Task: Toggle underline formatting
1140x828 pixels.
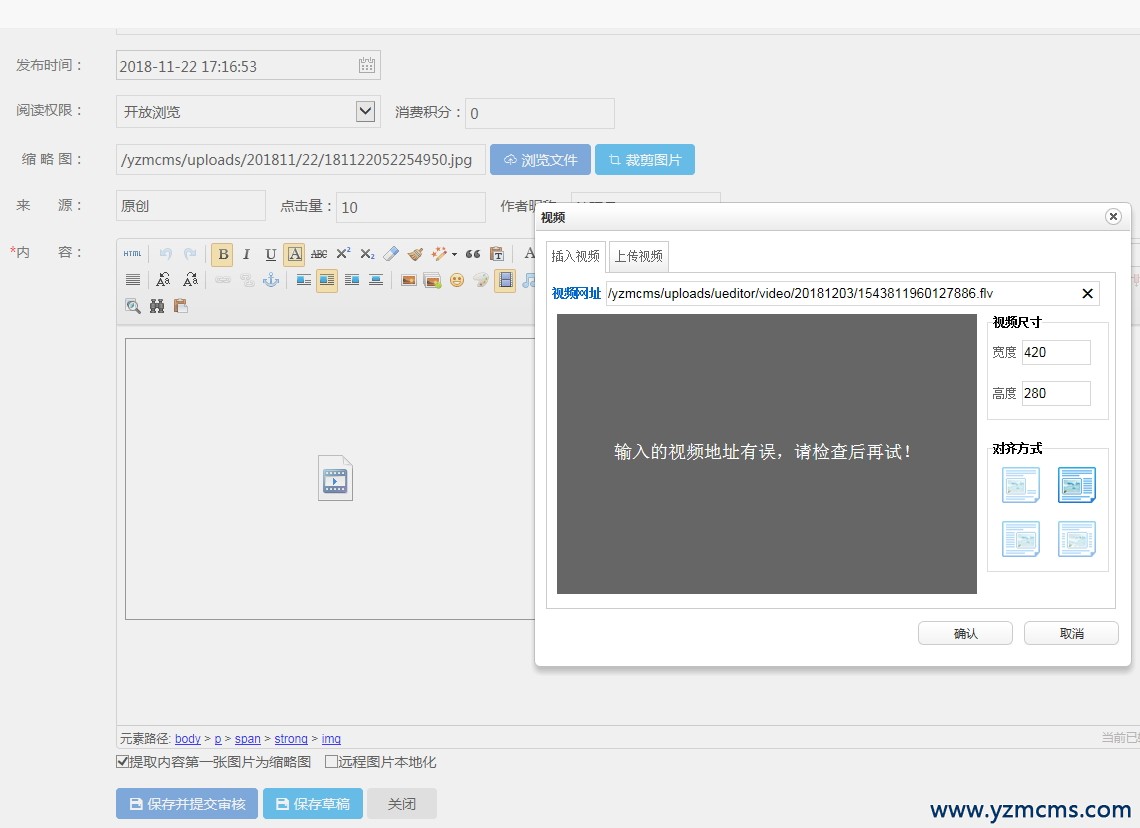Action: tap(270, 254)
